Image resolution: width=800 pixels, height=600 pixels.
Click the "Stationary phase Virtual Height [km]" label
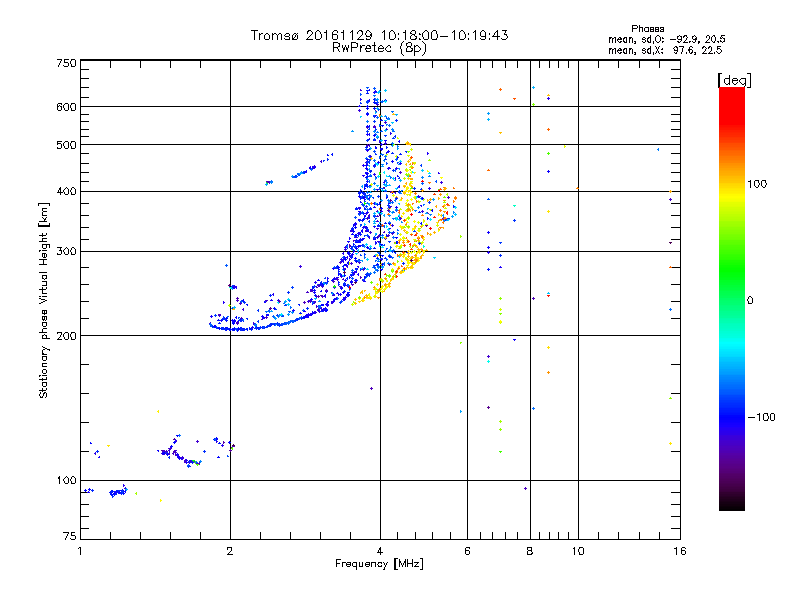[x=44, y=300]
